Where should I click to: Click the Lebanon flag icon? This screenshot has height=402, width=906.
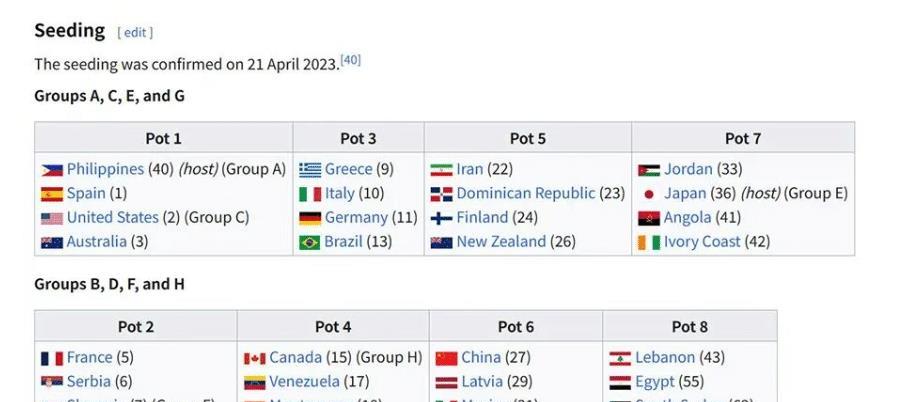coord(620,358)
